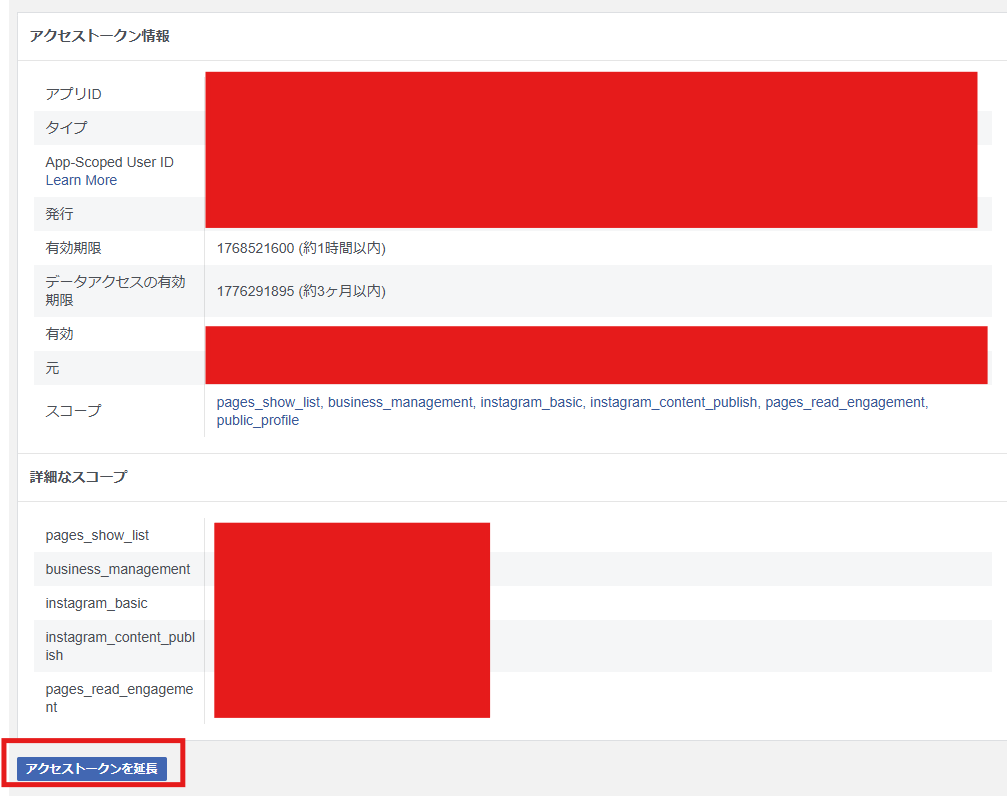Image resolution: width=1007 pixels, height=796 pixels.
Task: Open the public_profile scope link
Action: point(258,420)
